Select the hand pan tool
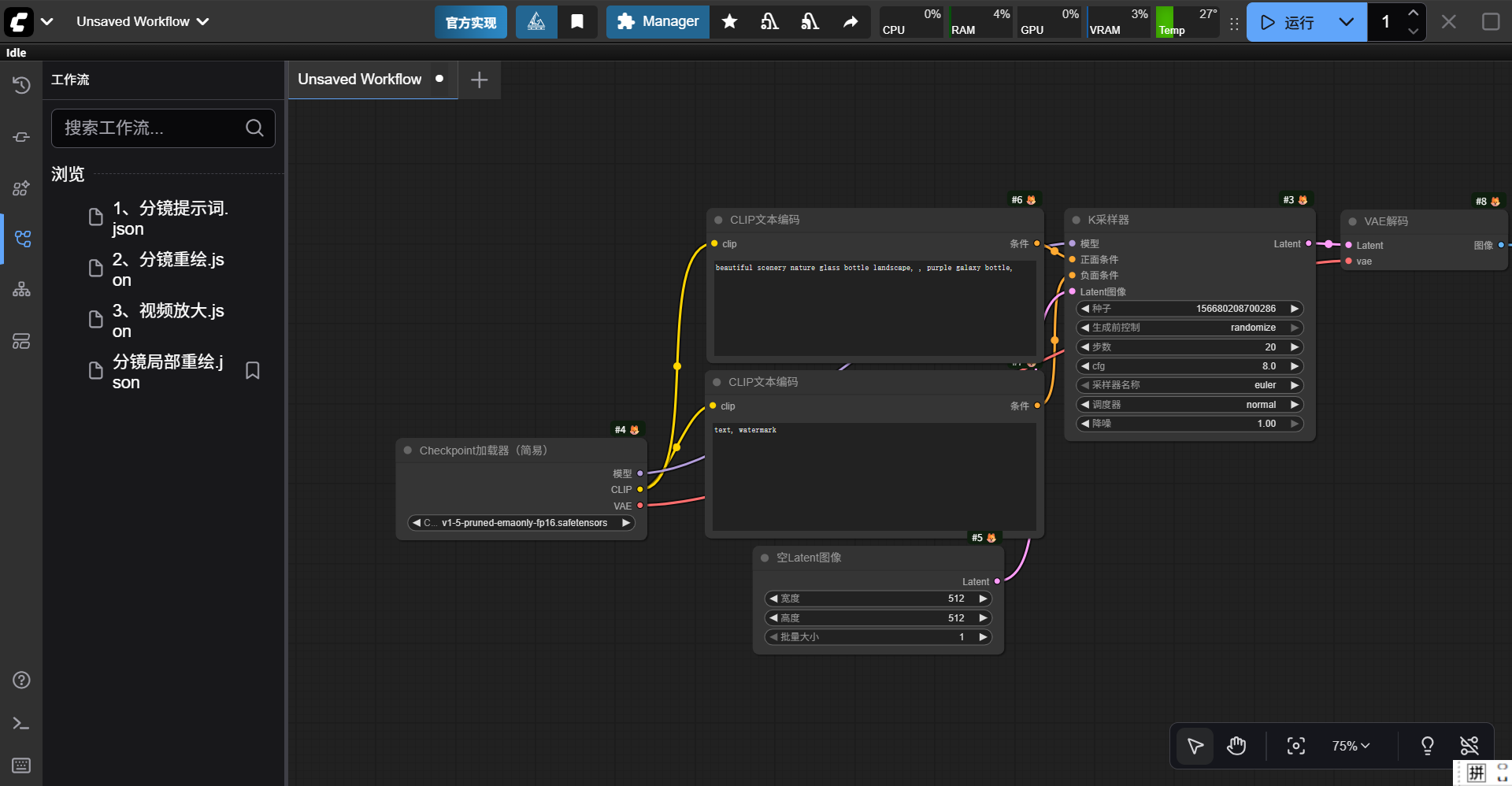This screenshot has width=1512, height=786. [x=1236, y=746]
